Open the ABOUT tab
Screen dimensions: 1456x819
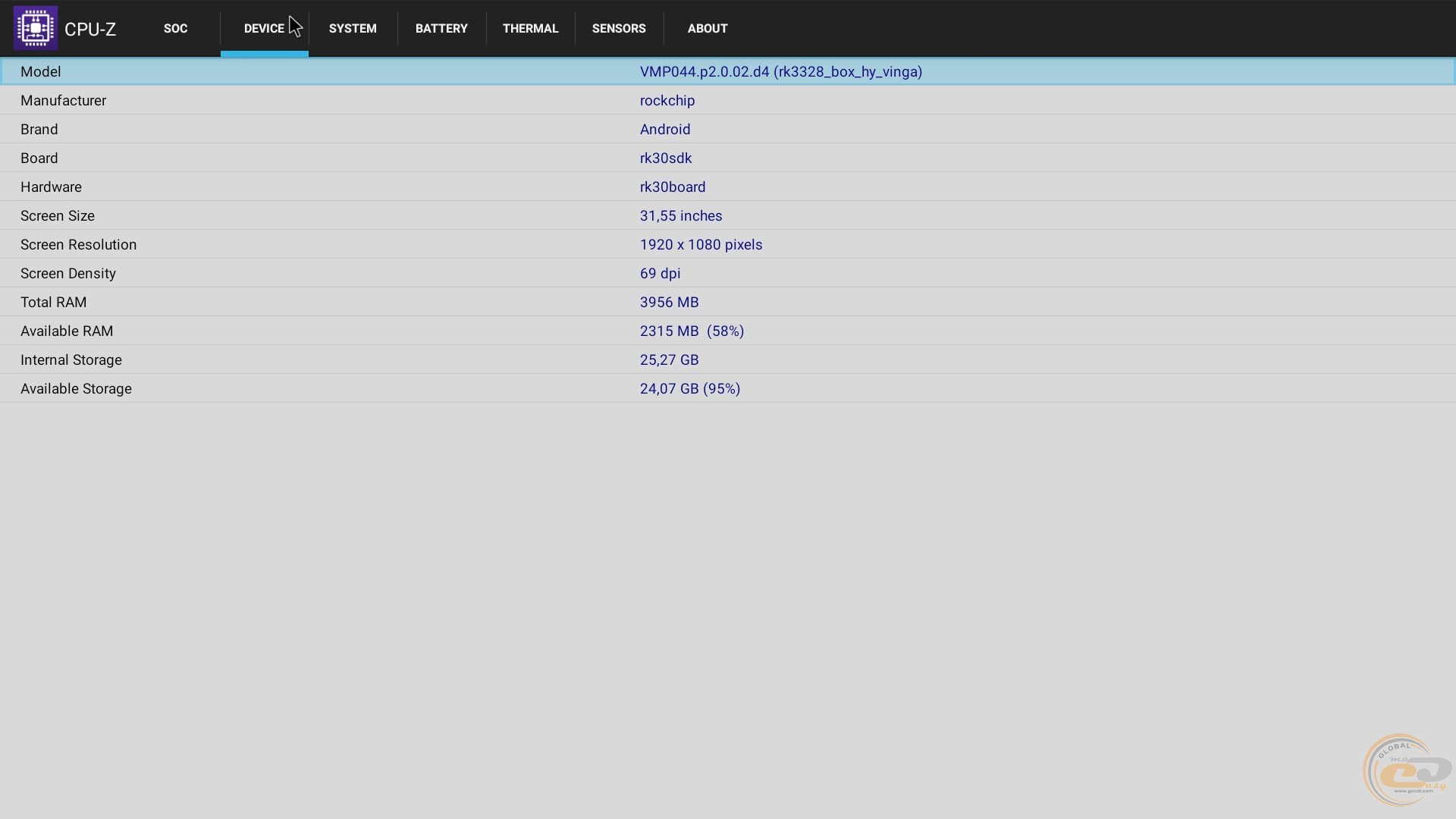tap(708, 28)
